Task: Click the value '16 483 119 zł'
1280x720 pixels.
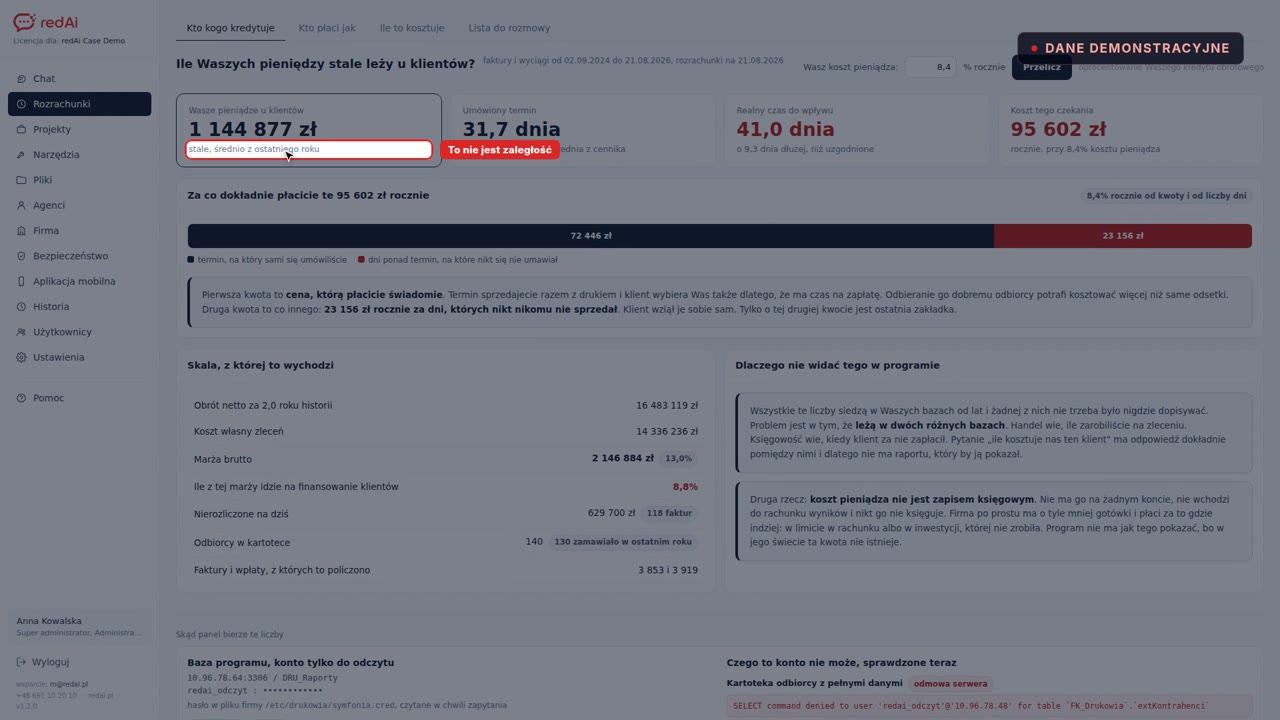Action: 667,406
